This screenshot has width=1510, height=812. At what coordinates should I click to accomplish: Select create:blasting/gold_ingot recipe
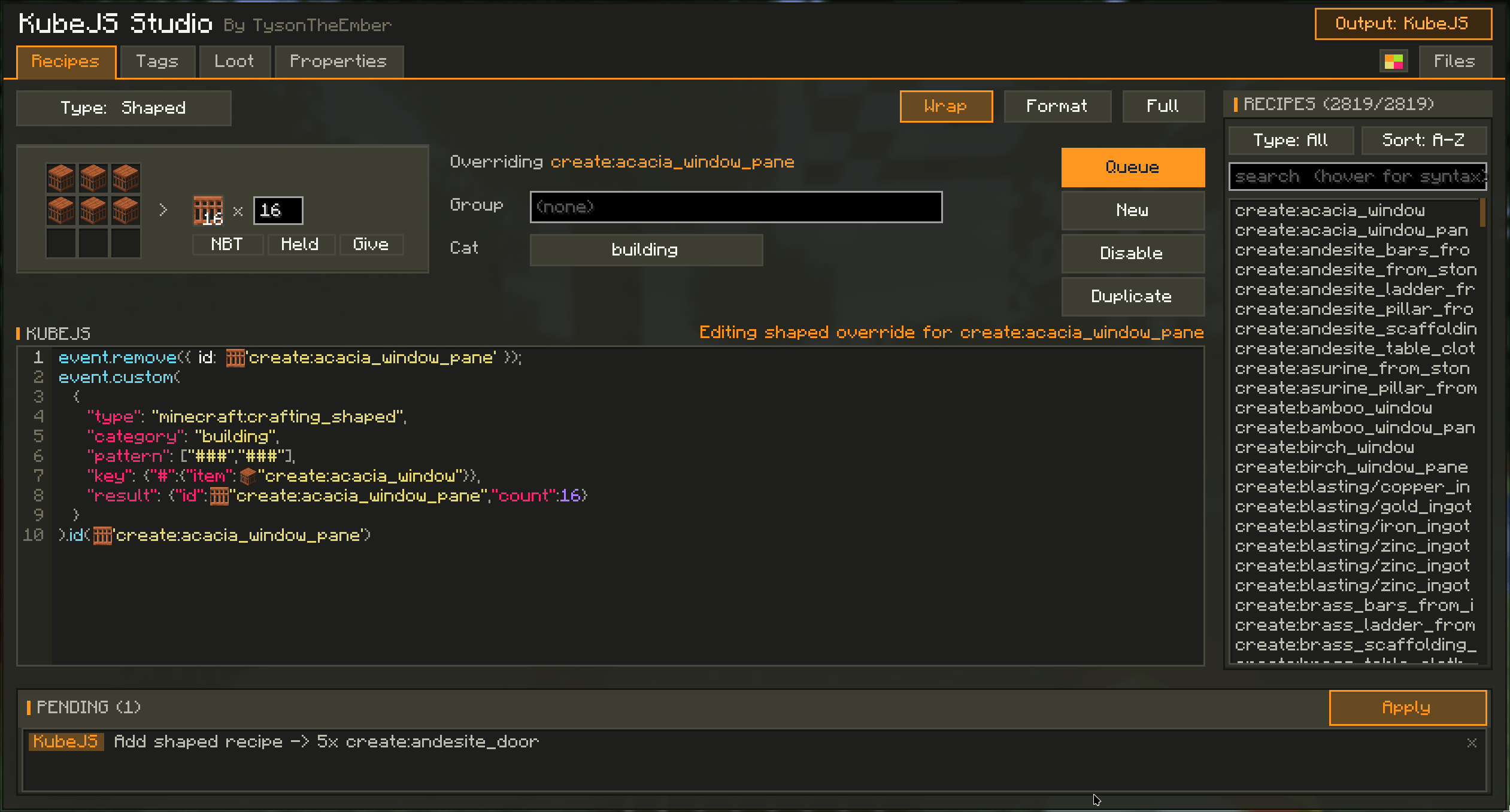click(1354, 507)
